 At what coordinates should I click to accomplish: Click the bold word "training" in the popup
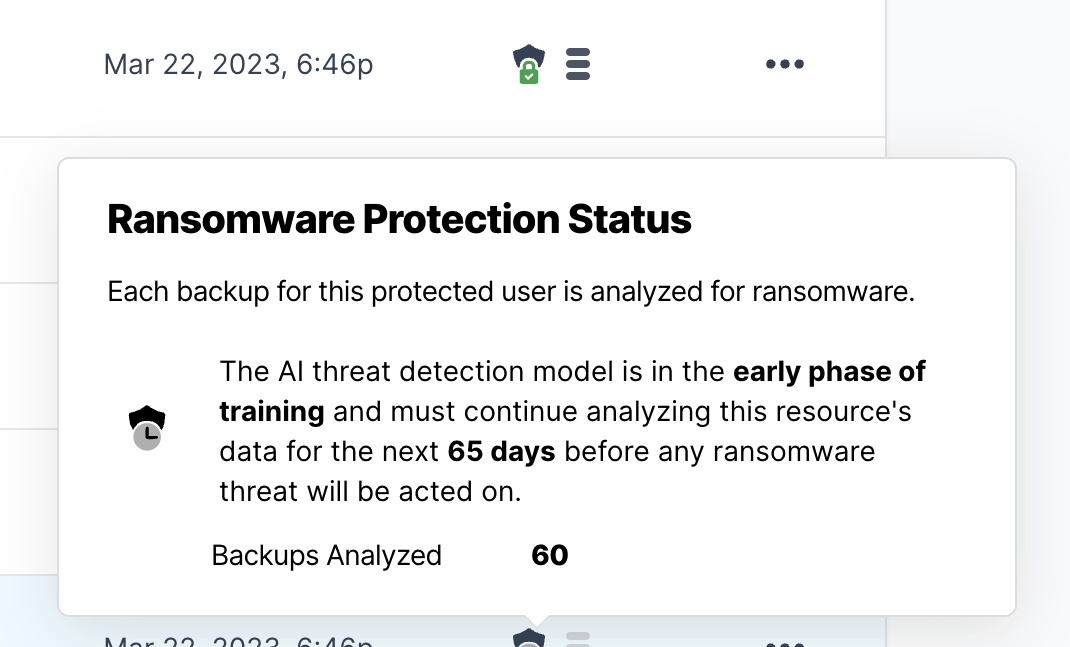(272, 412)
